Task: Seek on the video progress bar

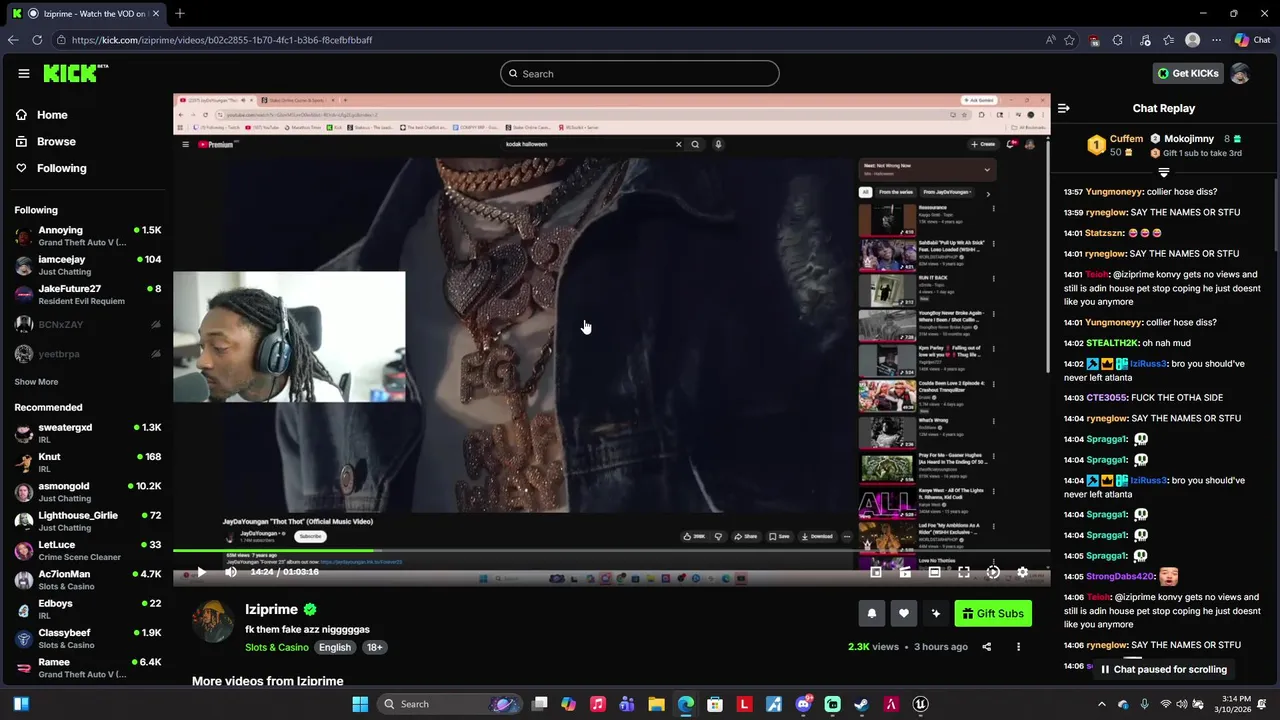Action: (x=611, y=551)
